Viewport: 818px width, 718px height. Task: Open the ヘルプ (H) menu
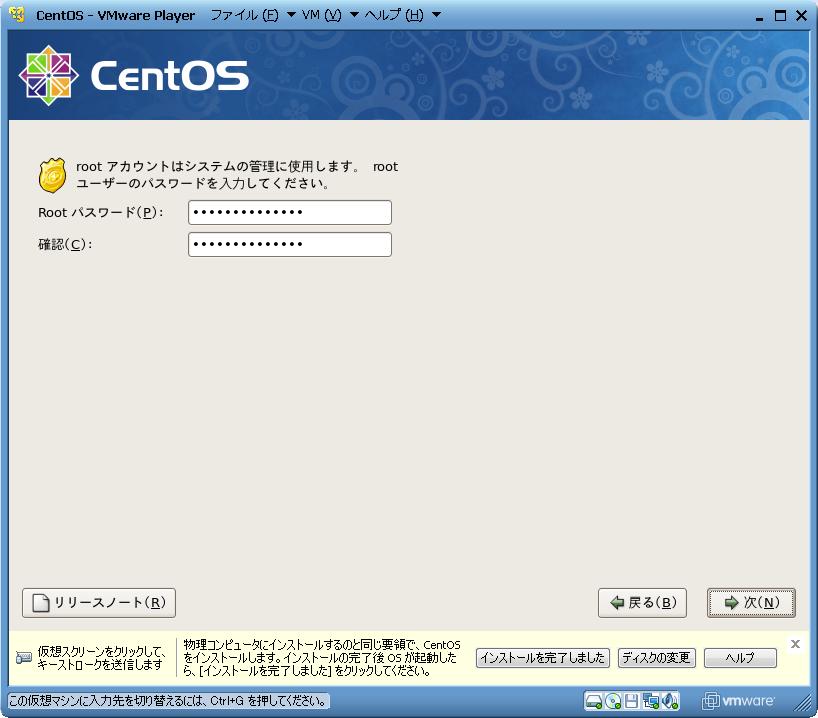pos(394,15)
